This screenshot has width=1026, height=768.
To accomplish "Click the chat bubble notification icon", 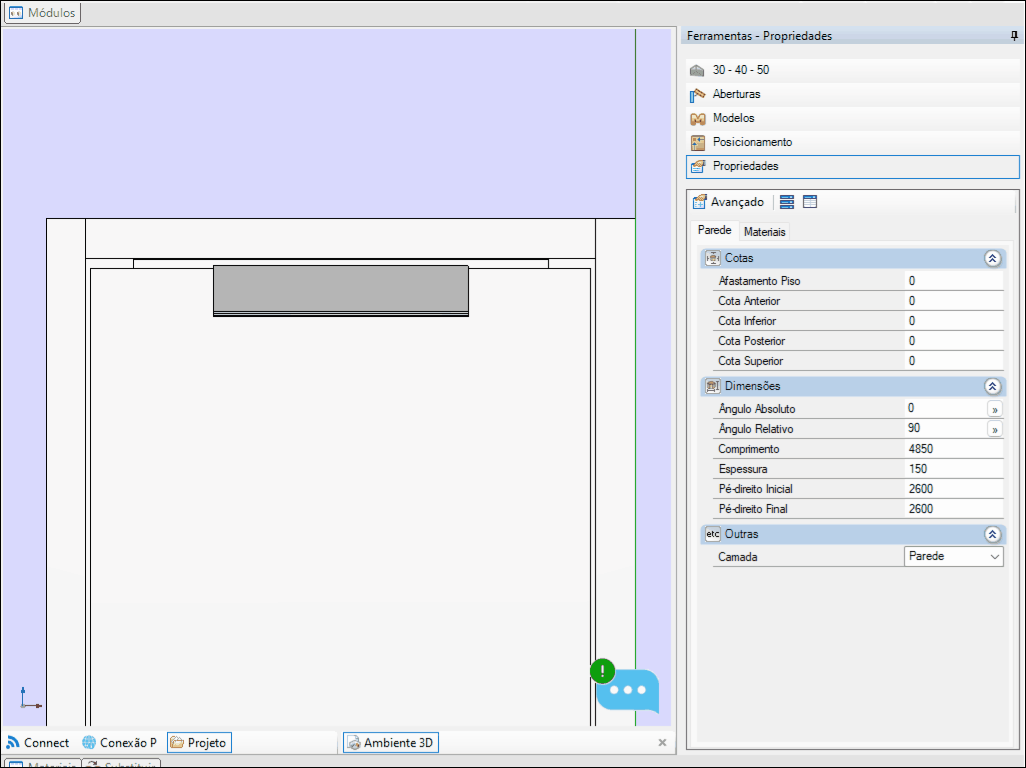I will pos(627,690).
